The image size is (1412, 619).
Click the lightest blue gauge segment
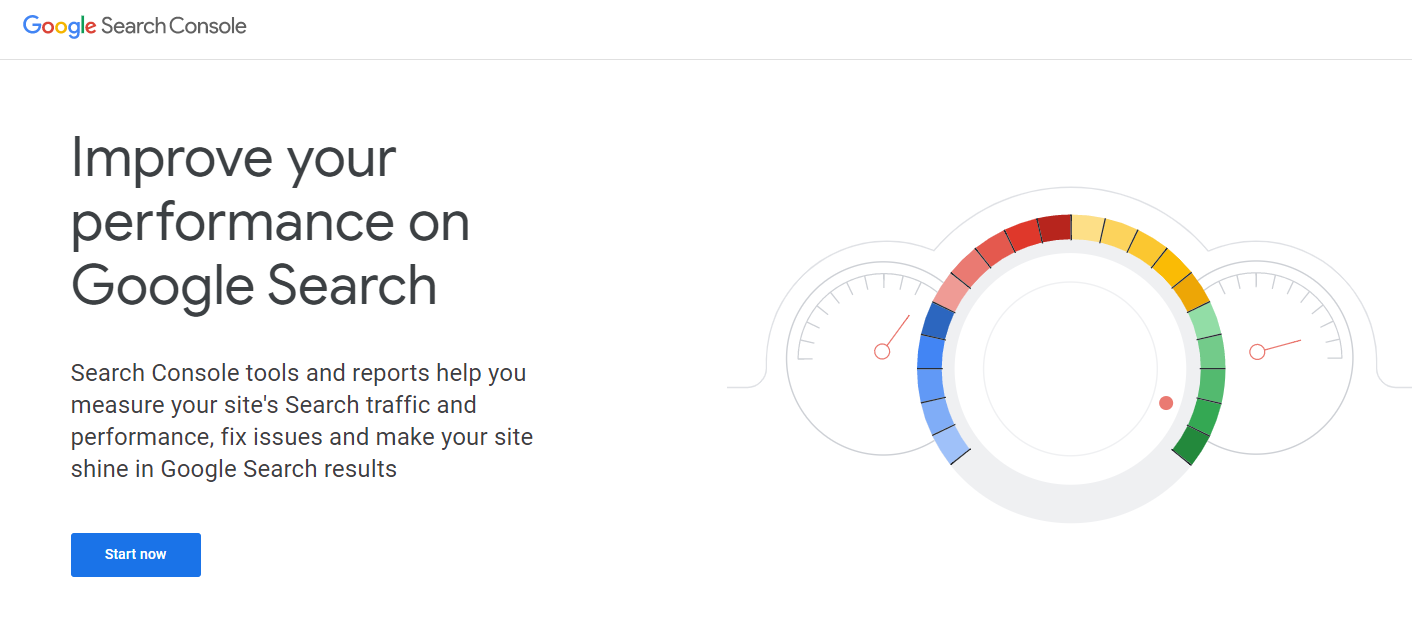950,444
